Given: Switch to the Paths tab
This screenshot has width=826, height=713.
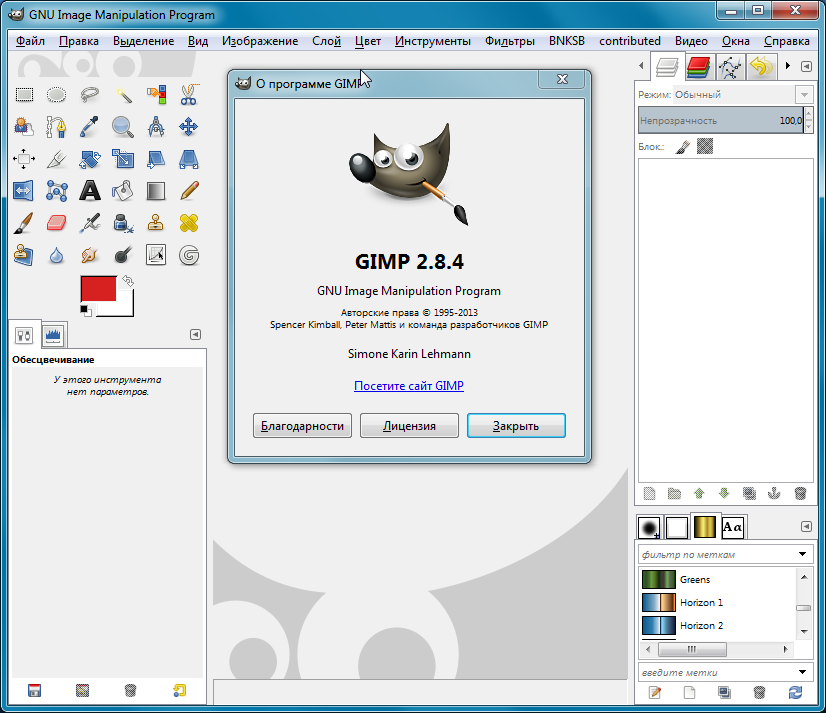Looking at the screenshot, I should pyautogui.click(x=730, y=67).
